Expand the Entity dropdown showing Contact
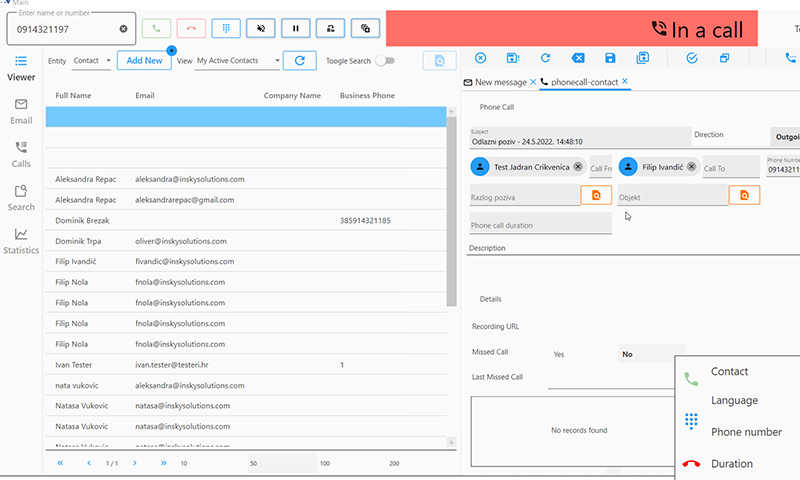The image size is (800, 480). pyautogui.click(x=92, y=61)
